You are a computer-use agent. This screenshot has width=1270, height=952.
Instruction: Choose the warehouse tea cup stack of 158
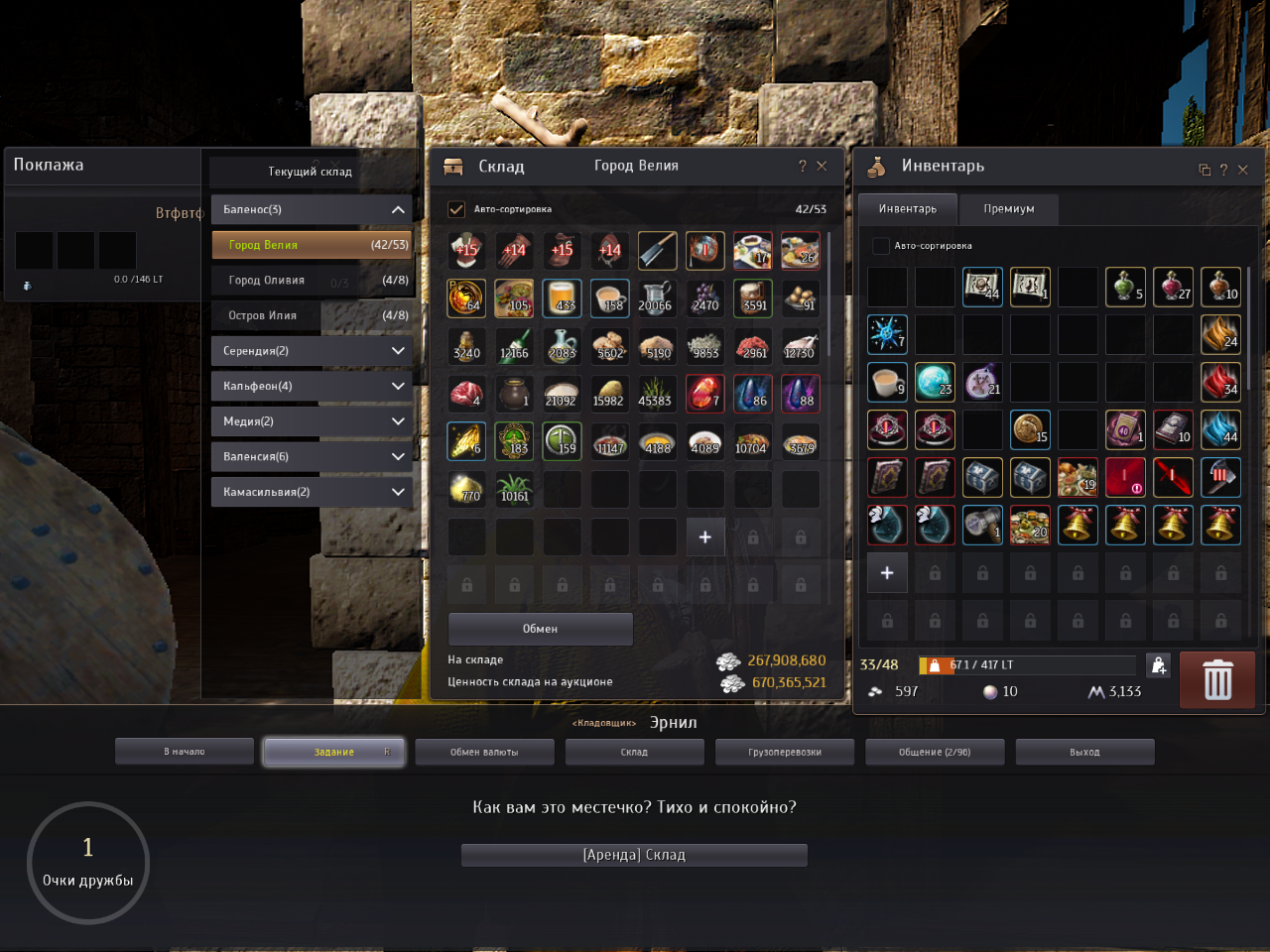click(609, 298)
